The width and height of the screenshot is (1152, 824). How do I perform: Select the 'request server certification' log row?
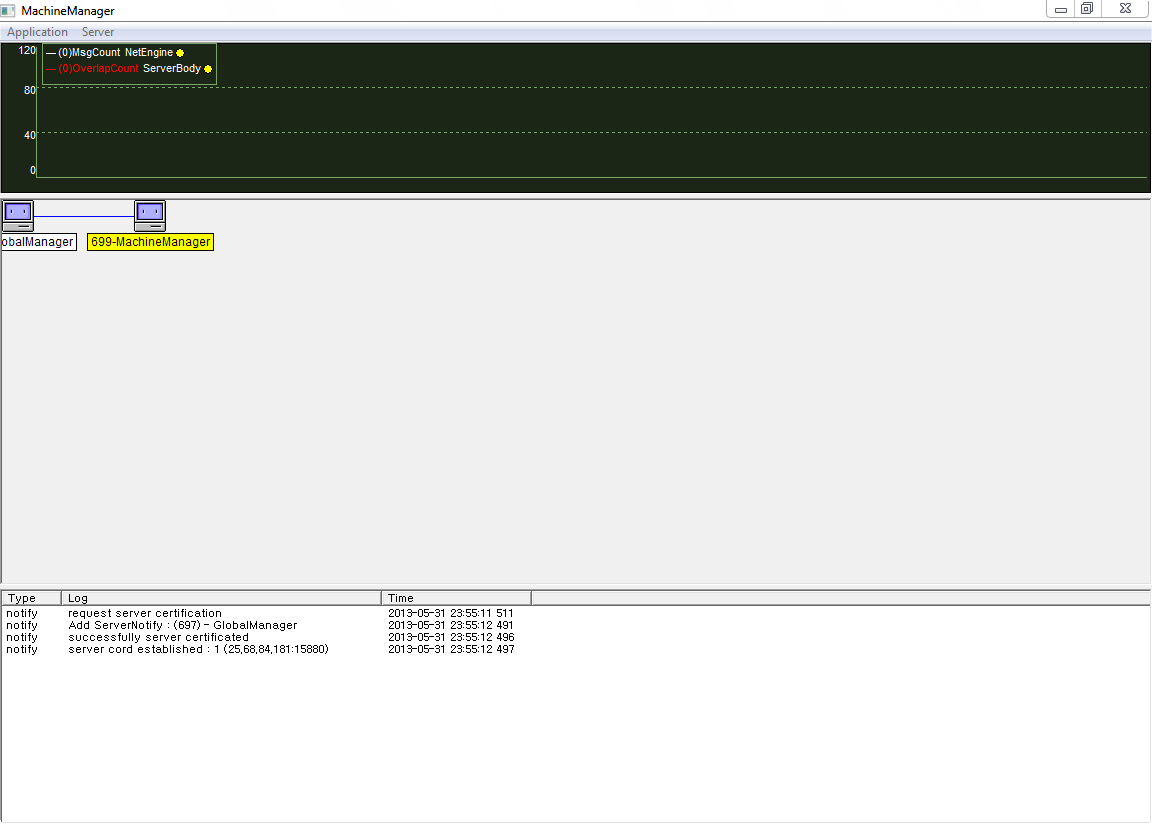145,613
